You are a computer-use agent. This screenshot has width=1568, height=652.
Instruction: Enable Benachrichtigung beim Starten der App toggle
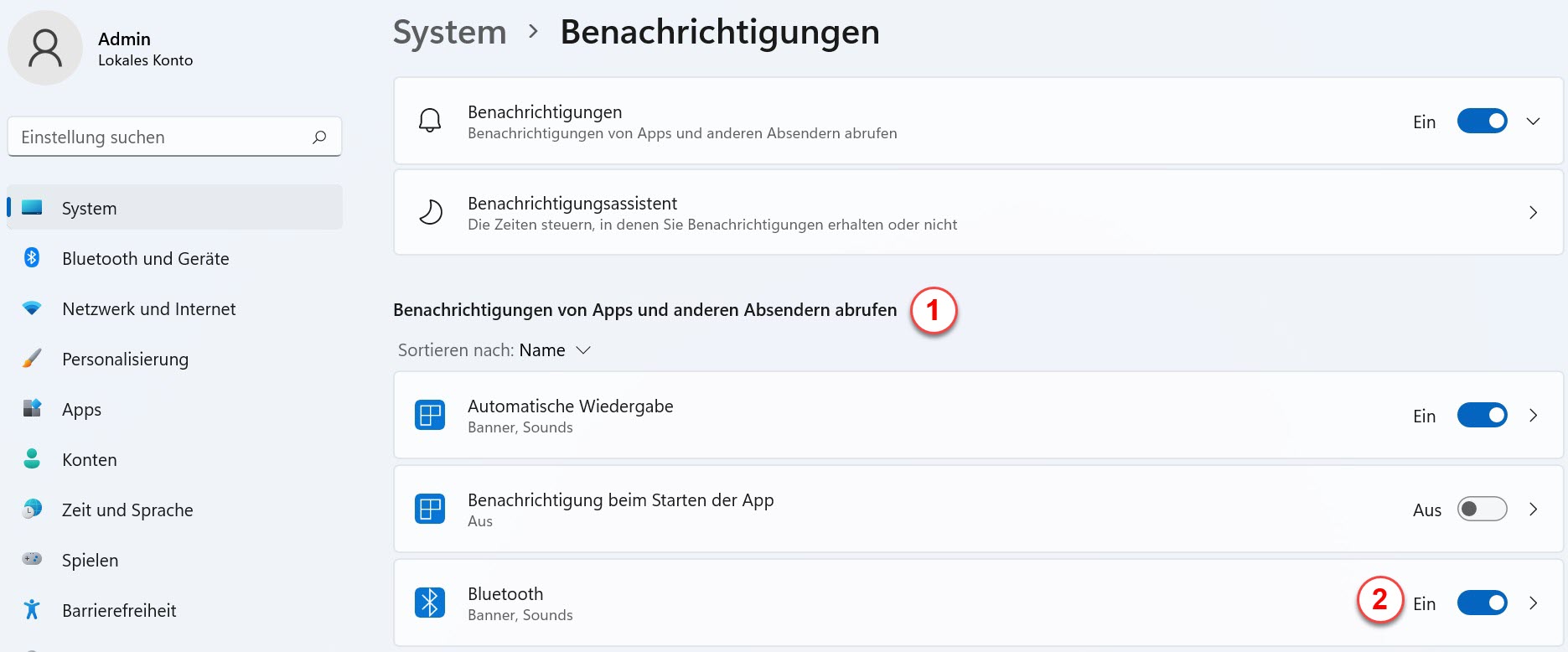click(1482, 509)
